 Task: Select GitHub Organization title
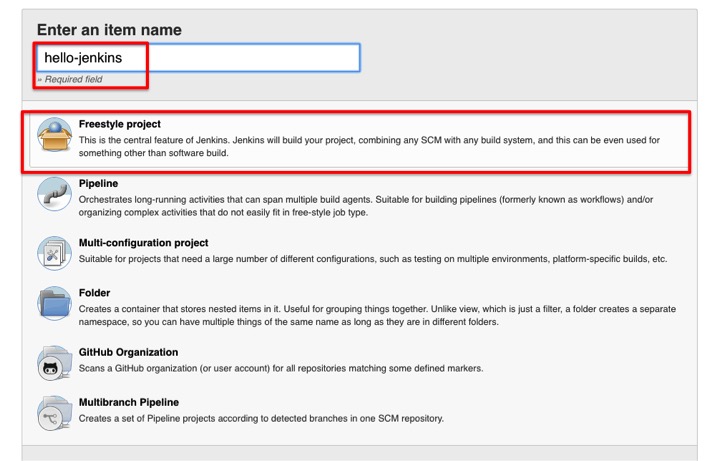[x=128, y=352]
